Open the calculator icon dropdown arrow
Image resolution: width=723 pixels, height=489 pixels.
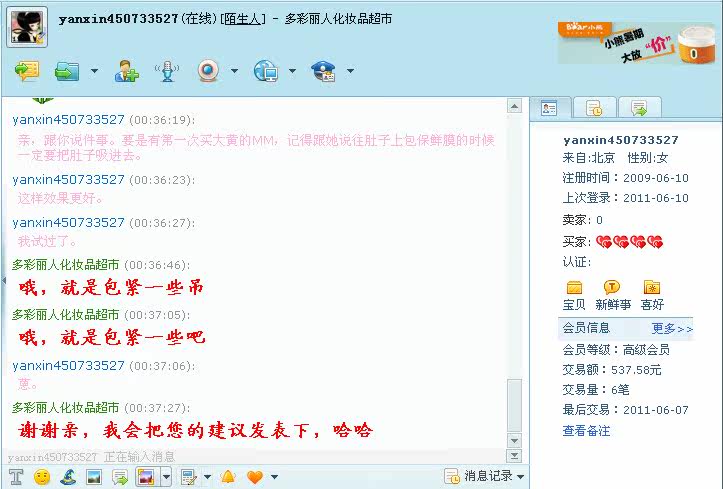click(x=207, y=477)
